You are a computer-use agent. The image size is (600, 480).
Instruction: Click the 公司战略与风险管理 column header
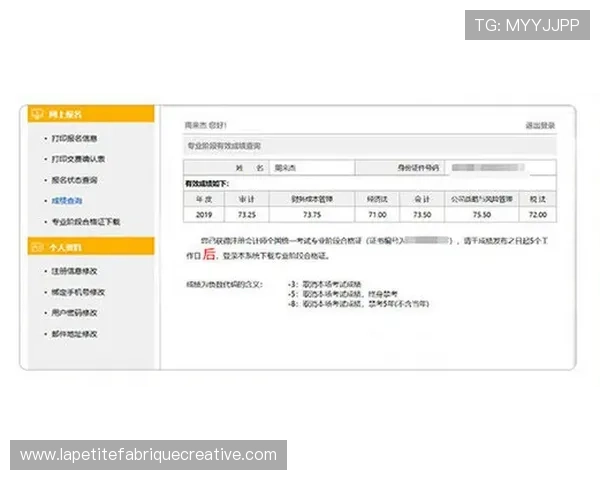tap(481, 199)
